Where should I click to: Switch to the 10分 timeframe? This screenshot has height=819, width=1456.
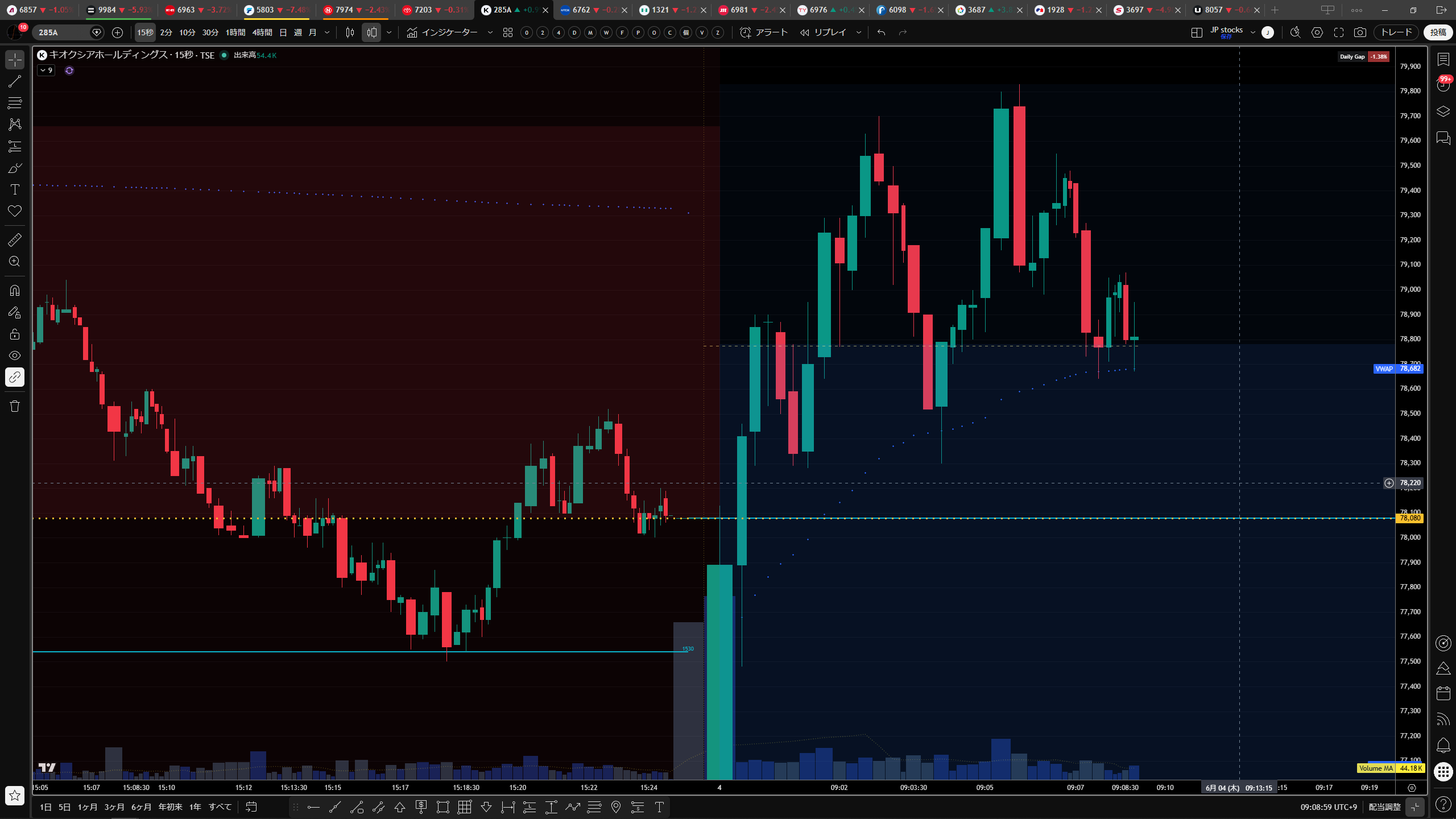(187, 32)
